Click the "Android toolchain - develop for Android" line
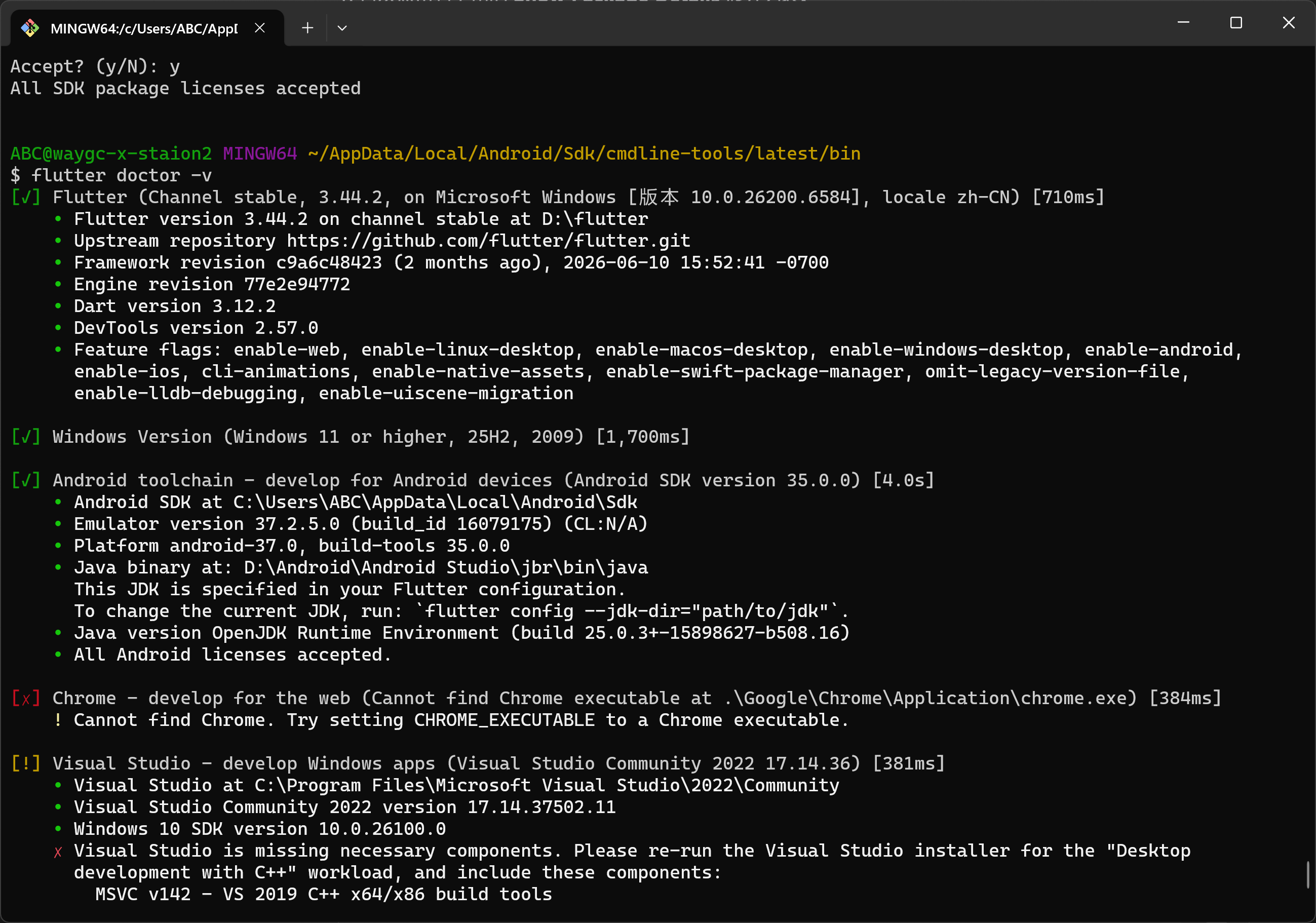Image resolution: width=1316 pixels, height=923 pixels. click(493, 480)
